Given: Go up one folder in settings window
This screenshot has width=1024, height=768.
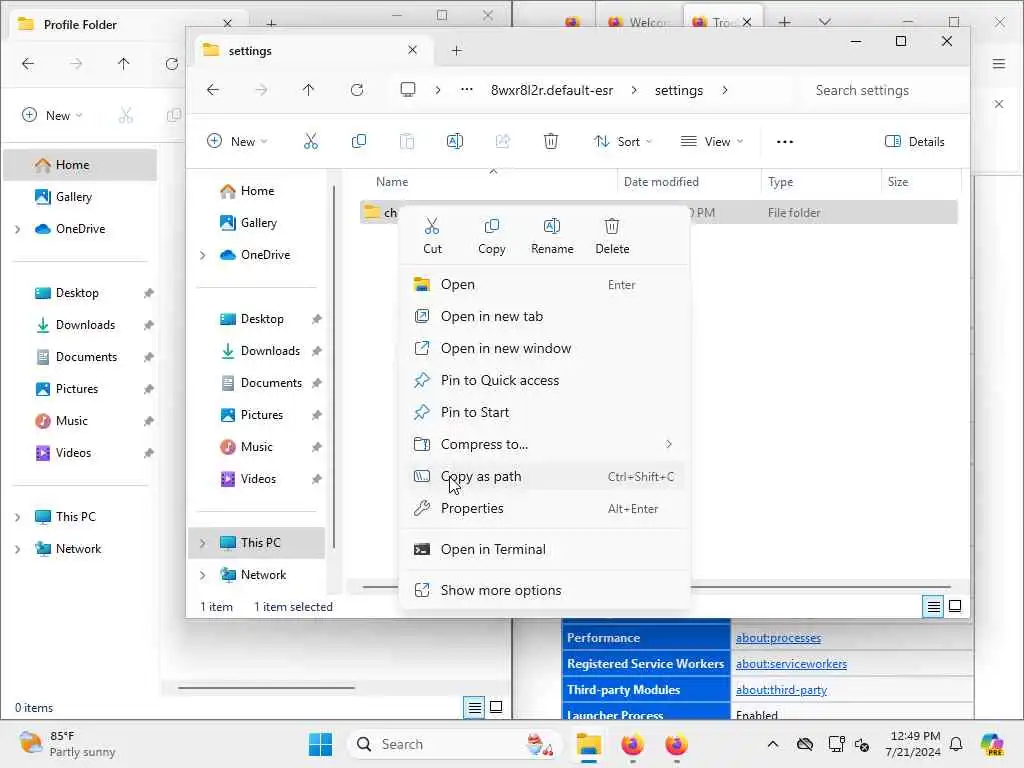Looking at the screenshot, I should (x=308, y=90).
